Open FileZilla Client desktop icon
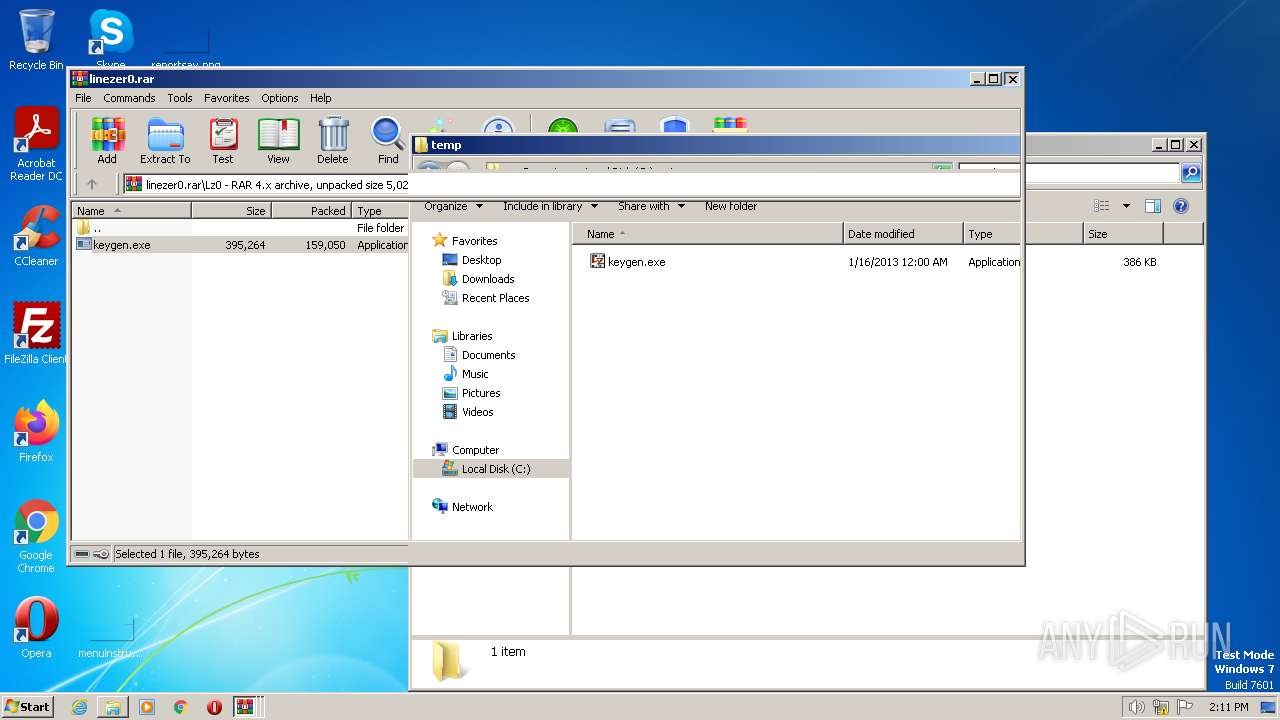 tap(36, 334)
